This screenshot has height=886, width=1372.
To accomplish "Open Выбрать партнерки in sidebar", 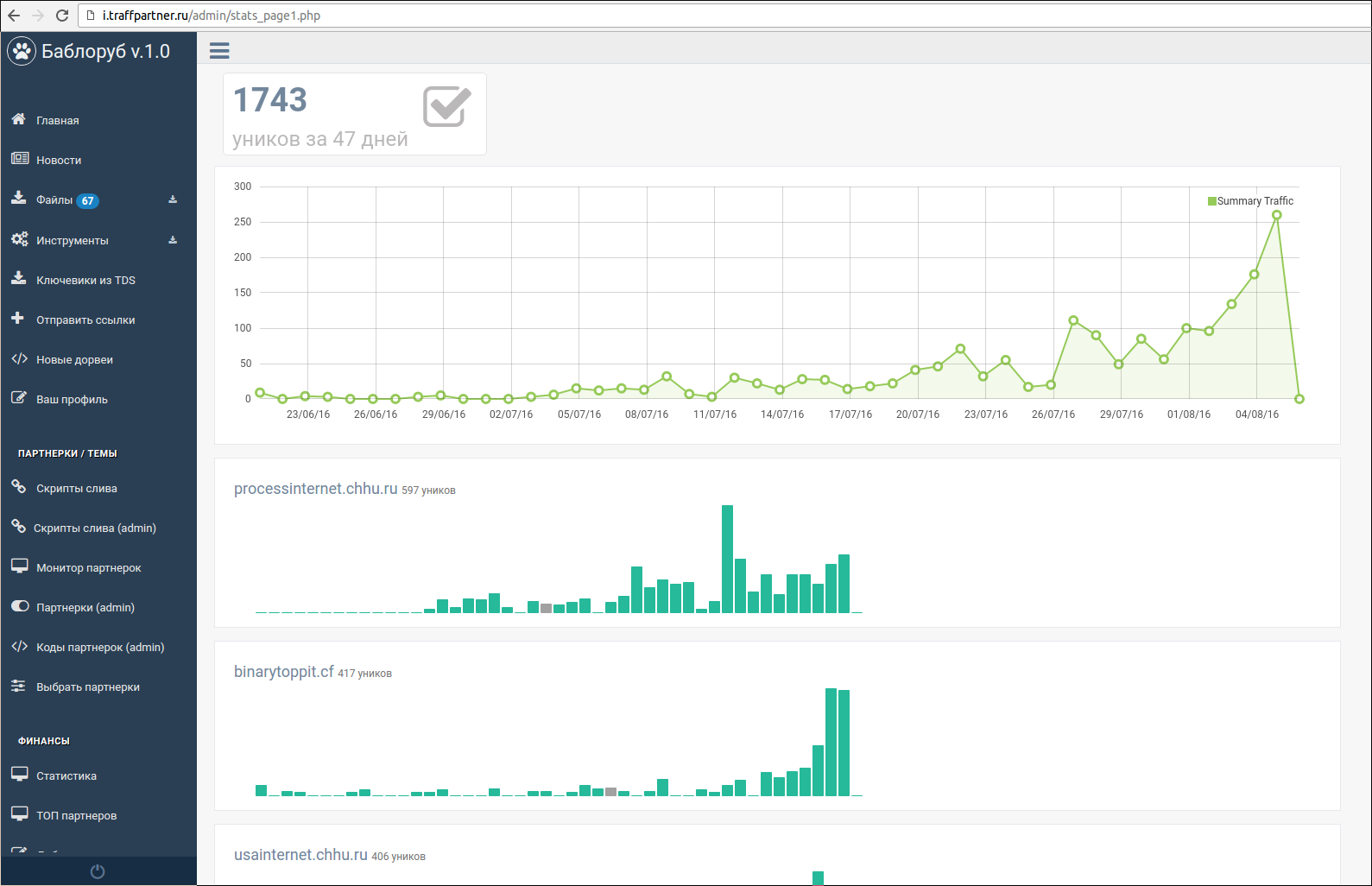I will coord(88,687).
